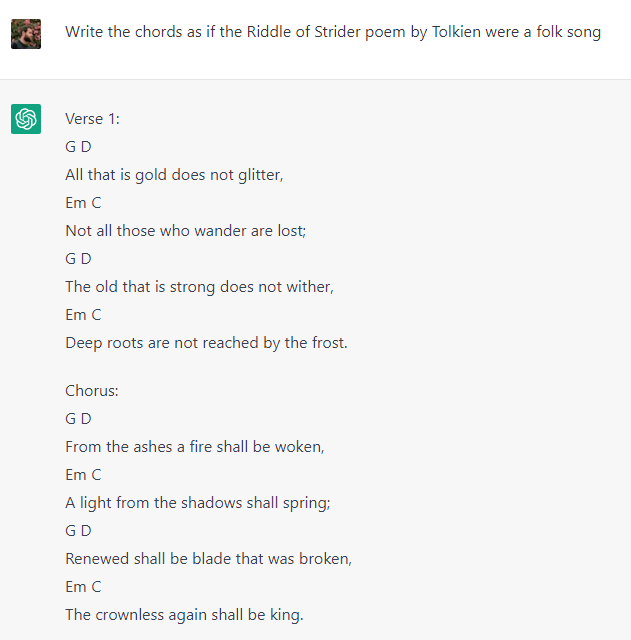631x640 pixels.
Task: Click 'The old that is strong does not wither,'
Action: click(200, 287)
